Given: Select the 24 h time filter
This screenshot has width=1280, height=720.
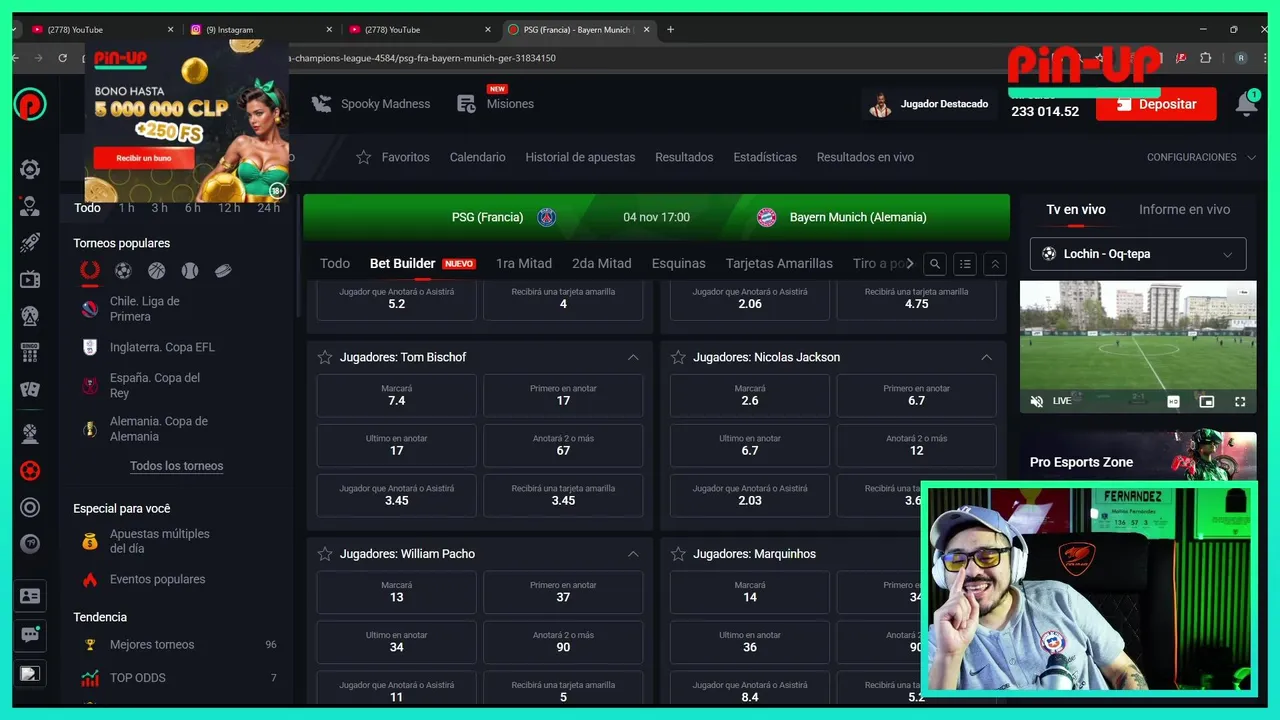Looking at the screenshot, I should click(268, 208).
